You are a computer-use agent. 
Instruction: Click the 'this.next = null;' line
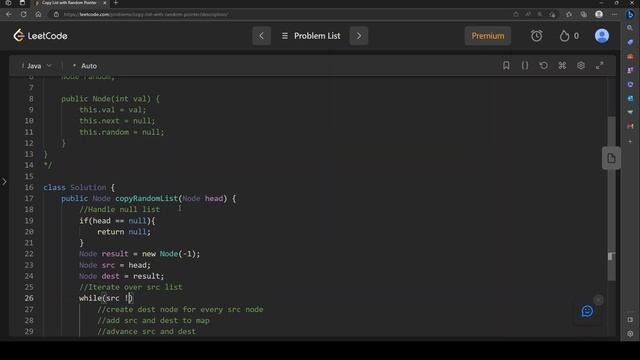click(117, 121)
